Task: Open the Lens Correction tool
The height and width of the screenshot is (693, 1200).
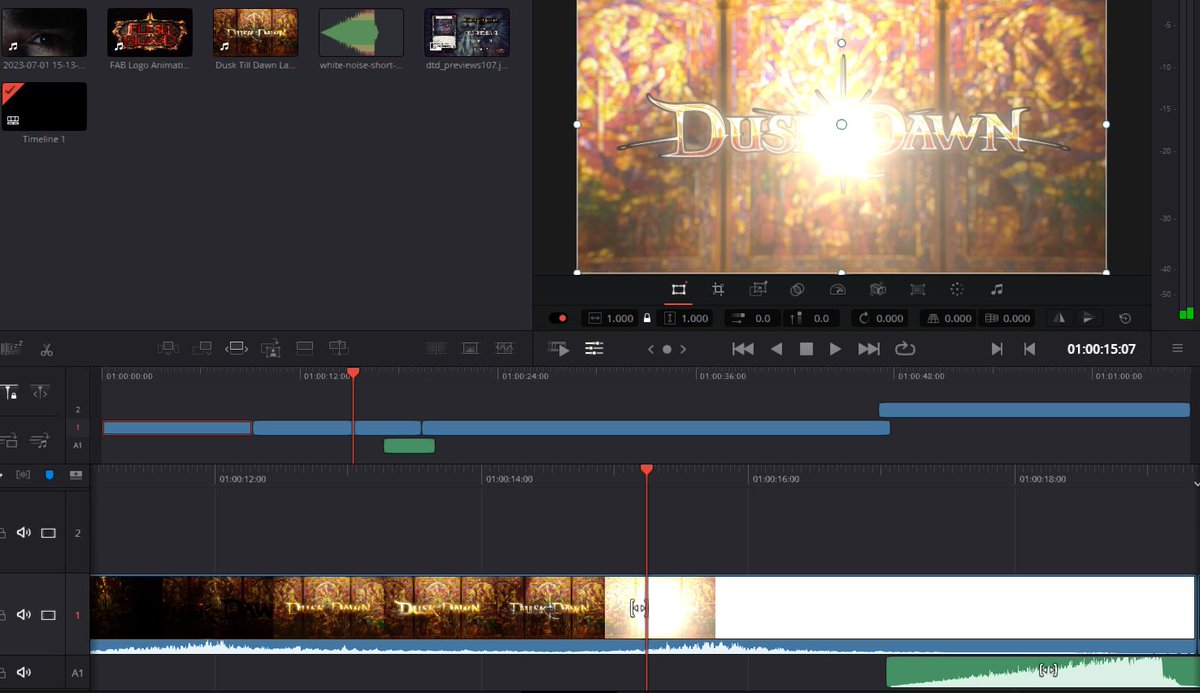Action: [x=917, y=289]
